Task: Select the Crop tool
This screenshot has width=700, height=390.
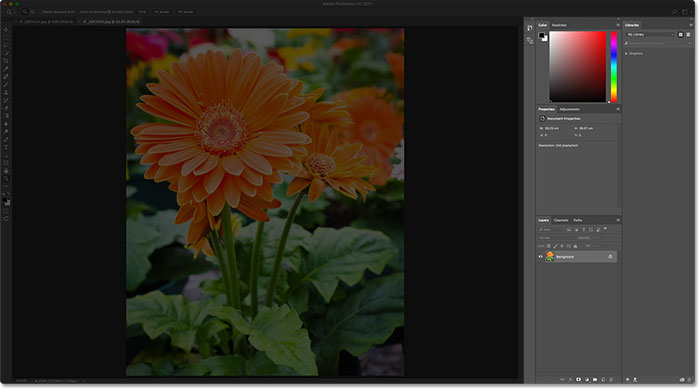Action: [6, 61]
